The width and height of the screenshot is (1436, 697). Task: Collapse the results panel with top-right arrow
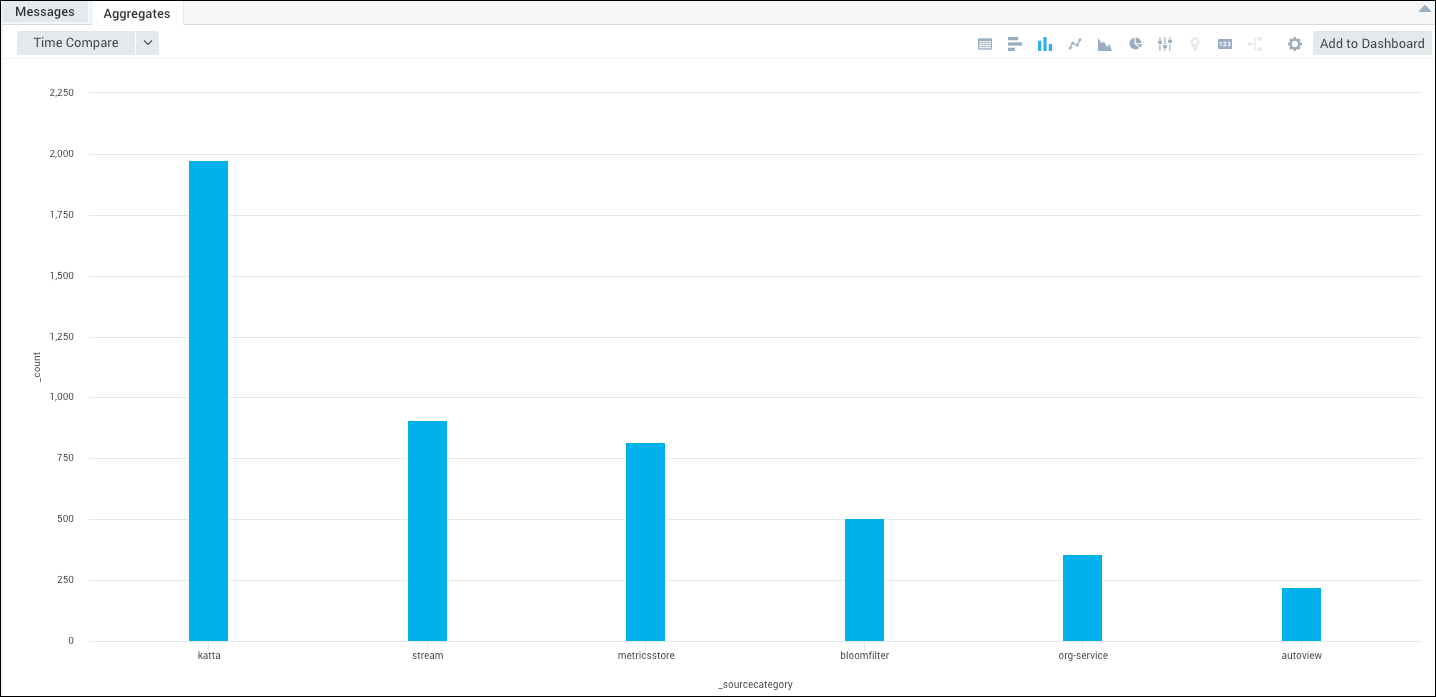[1424, 8]
